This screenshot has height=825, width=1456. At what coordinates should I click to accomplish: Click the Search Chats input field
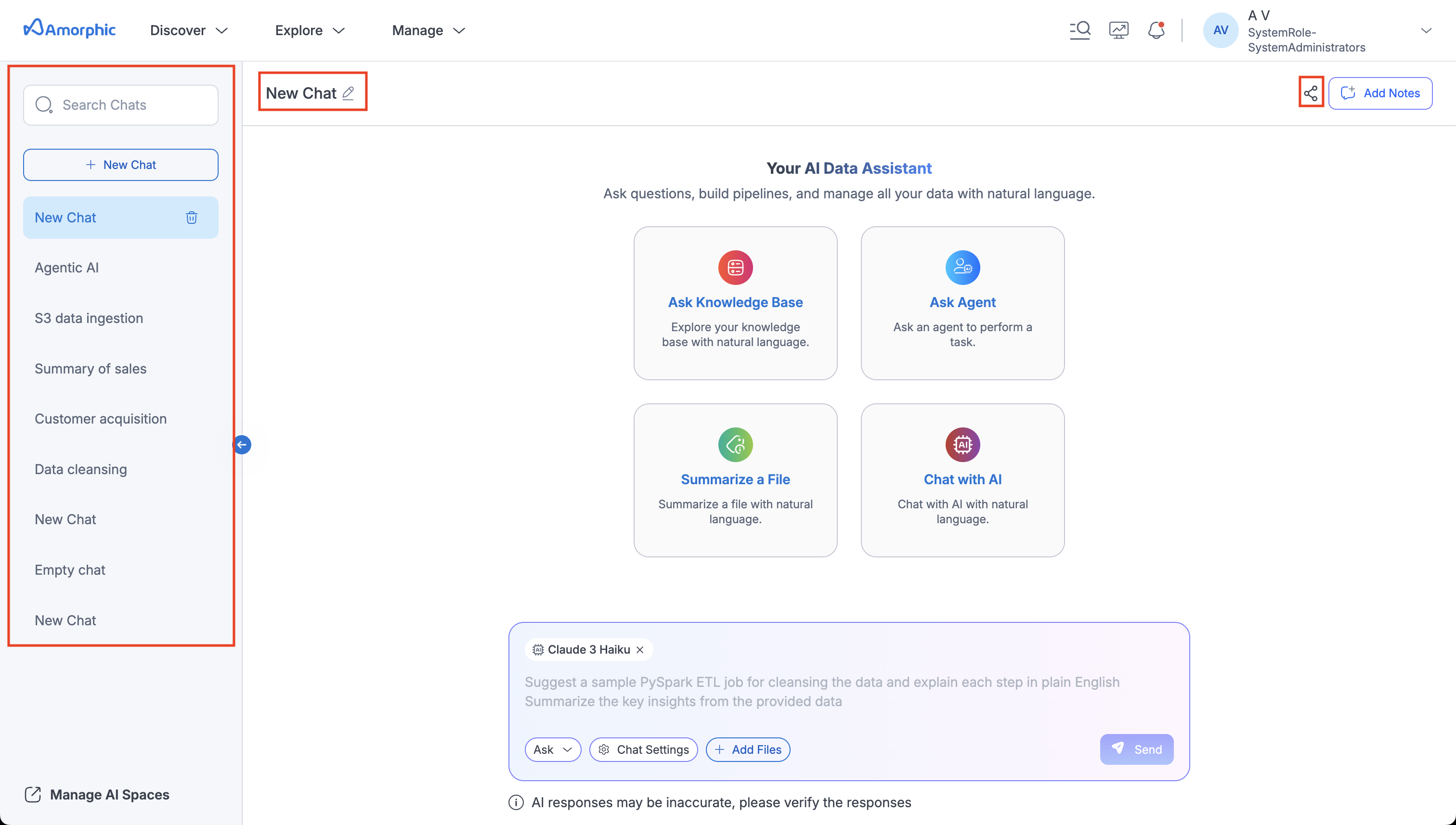point(121,105)
